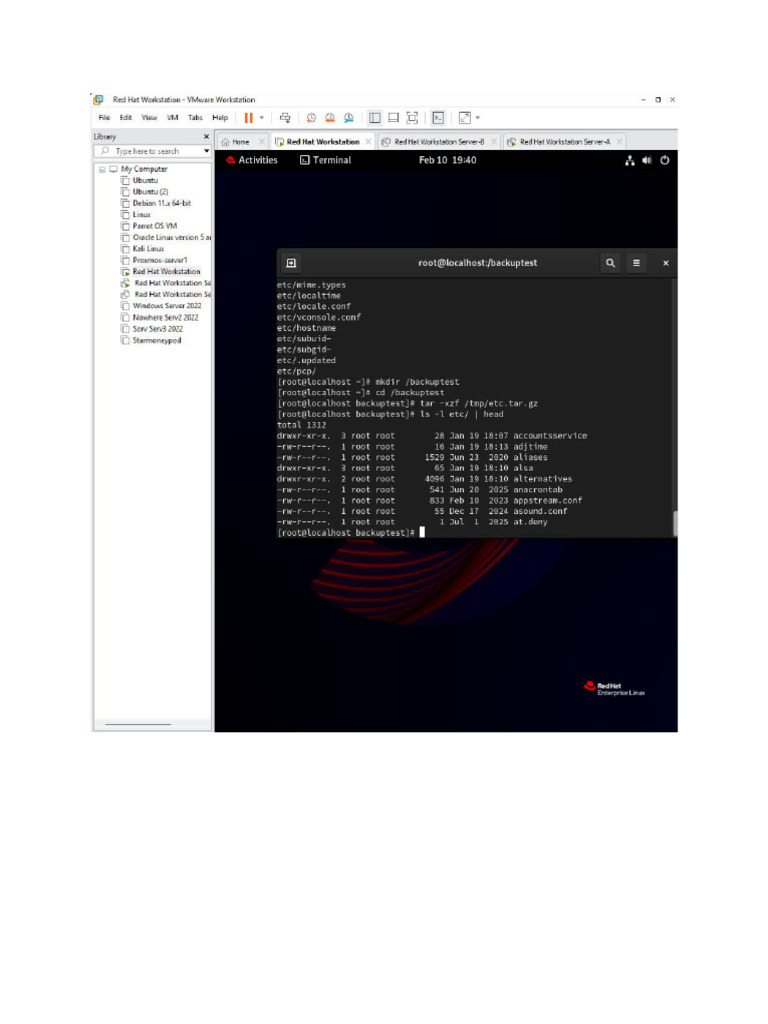
Task: Switch to Red Hat Workstation Server-B tab
Action: [439, 142]
